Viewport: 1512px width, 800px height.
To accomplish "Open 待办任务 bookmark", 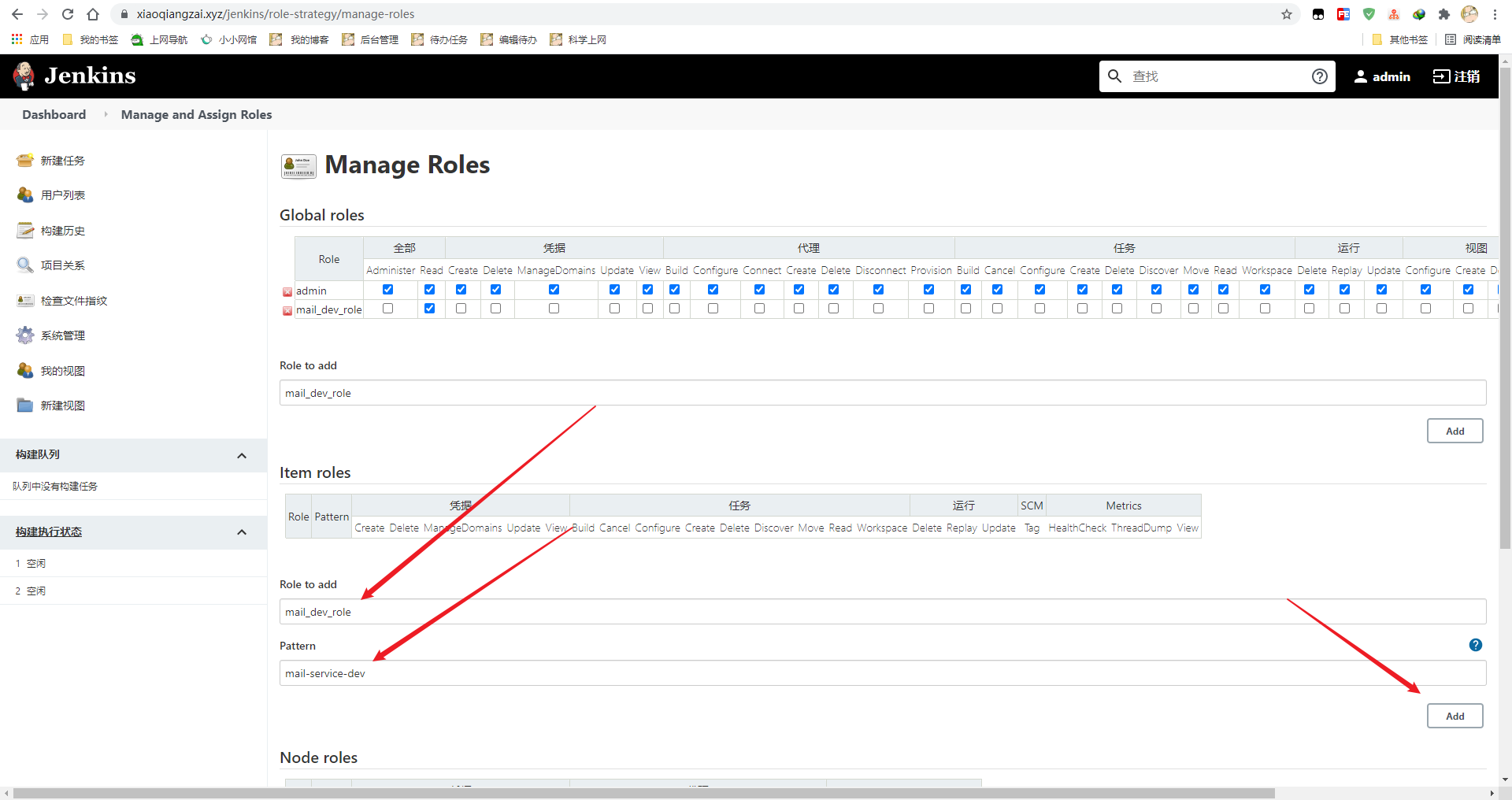I will (439, 39).
